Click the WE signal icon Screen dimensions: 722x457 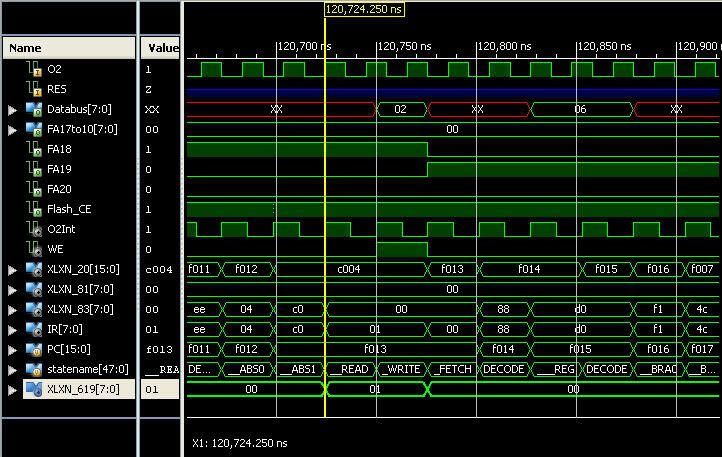point(31,250)
